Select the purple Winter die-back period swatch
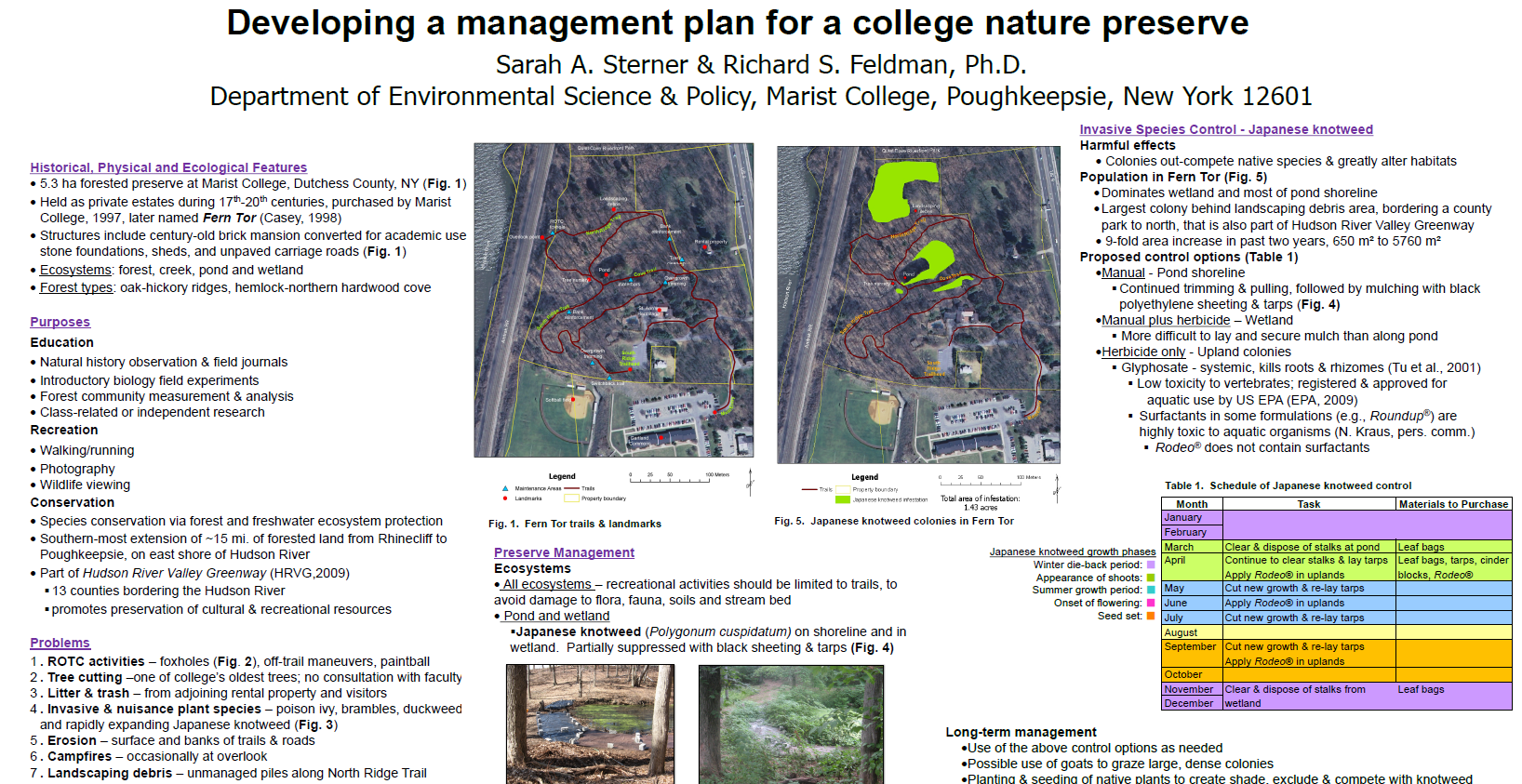The height and width of the screenshot is (784, 1522). click(1151, 565)
